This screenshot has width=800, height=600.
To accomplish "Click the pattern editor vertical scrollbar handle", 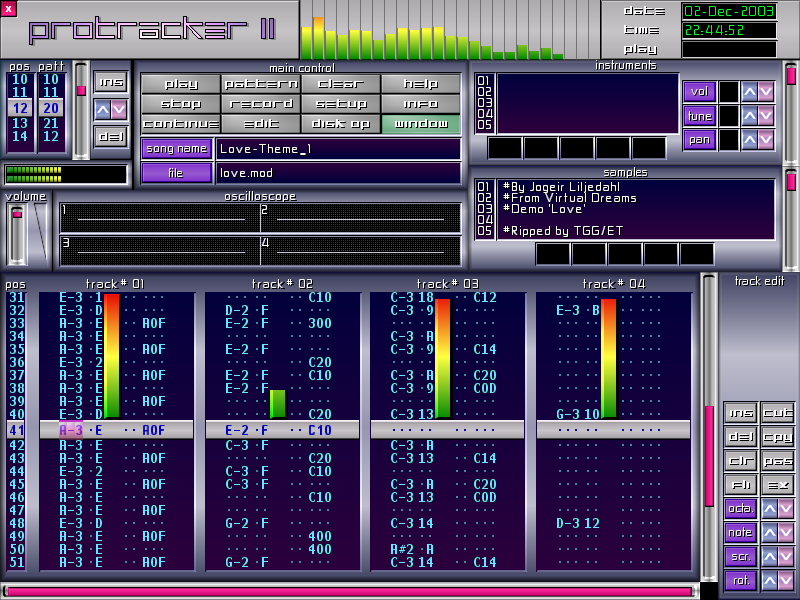I will tap(709, 456).
